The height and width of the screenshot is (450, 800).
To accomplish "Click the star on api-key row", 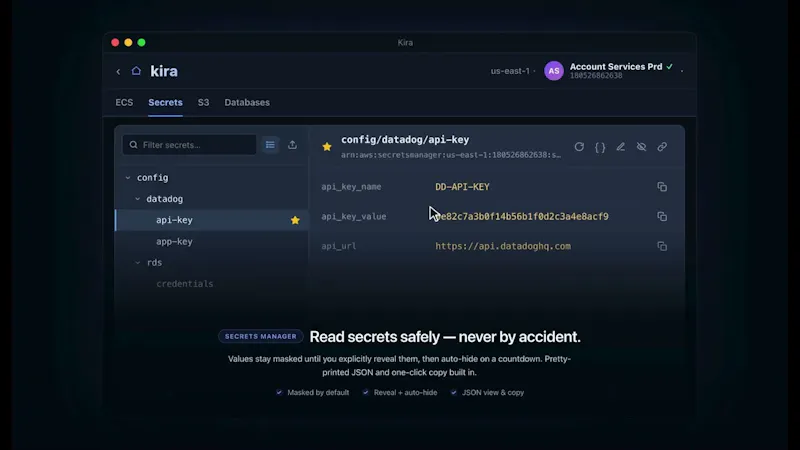I will click(x=295, y=220).
